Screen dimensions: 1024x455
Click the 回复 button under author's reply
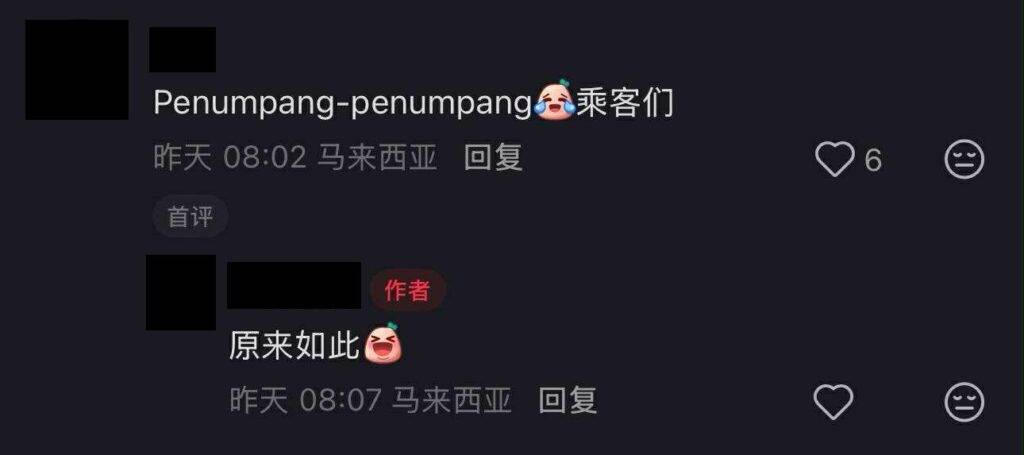[568, 400]
